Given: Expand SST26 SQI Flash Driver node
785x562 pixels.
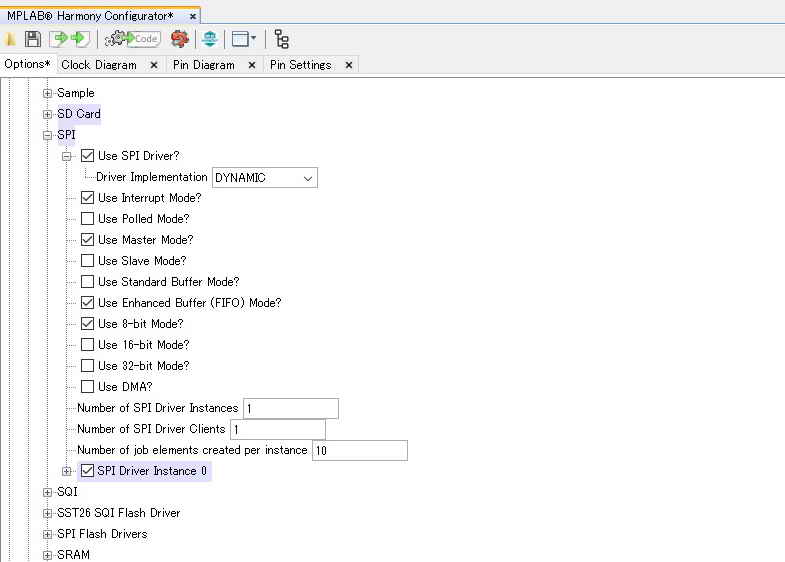Looking at the screenshot, I should click(47, 513).
